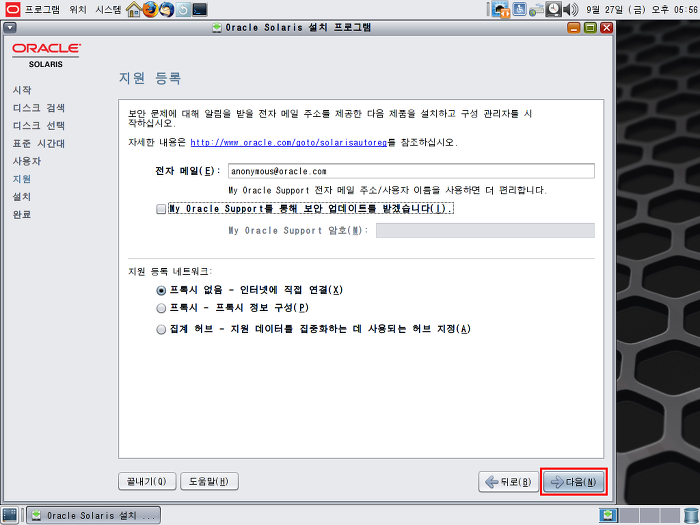Viewport: 700px width, 525px height.
Task: Enable My Oracle Support security updates checkbox
Action: click(161, 209)
